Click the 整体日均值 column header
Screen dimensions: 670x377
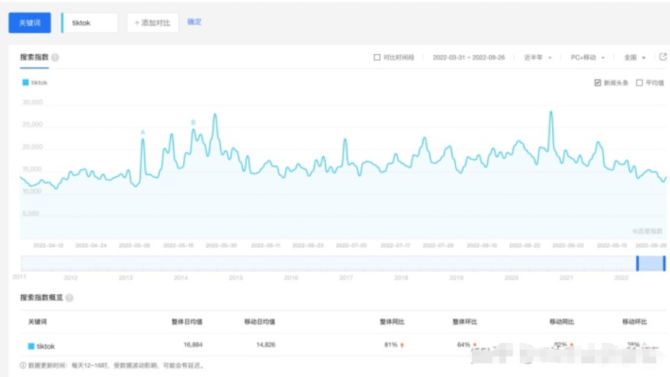pos(187,322)
